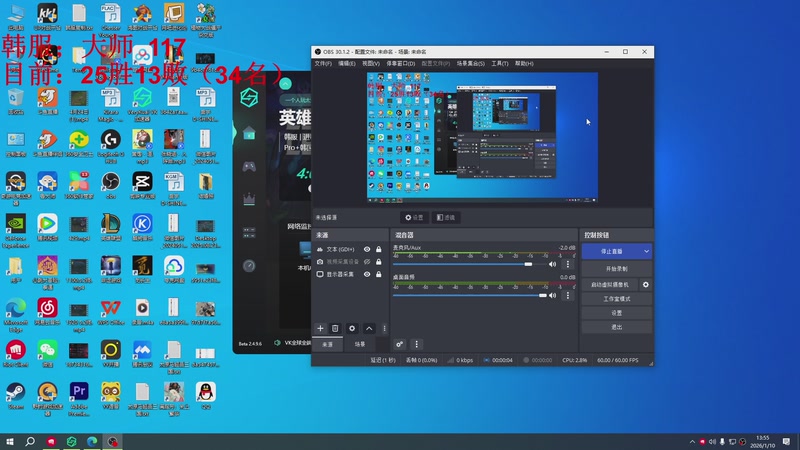Open Steam desktop icon
800x450 pixels.
(x=15, y=395)
